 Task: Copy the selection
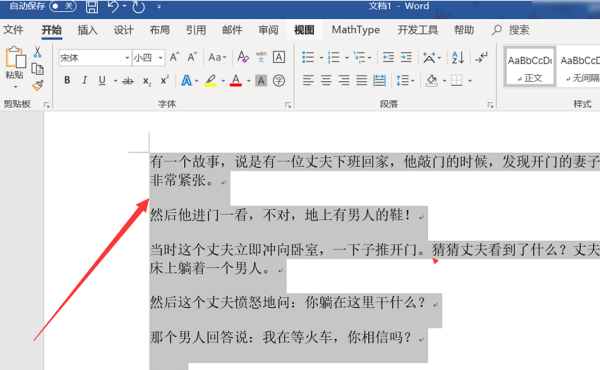point(38,69)
